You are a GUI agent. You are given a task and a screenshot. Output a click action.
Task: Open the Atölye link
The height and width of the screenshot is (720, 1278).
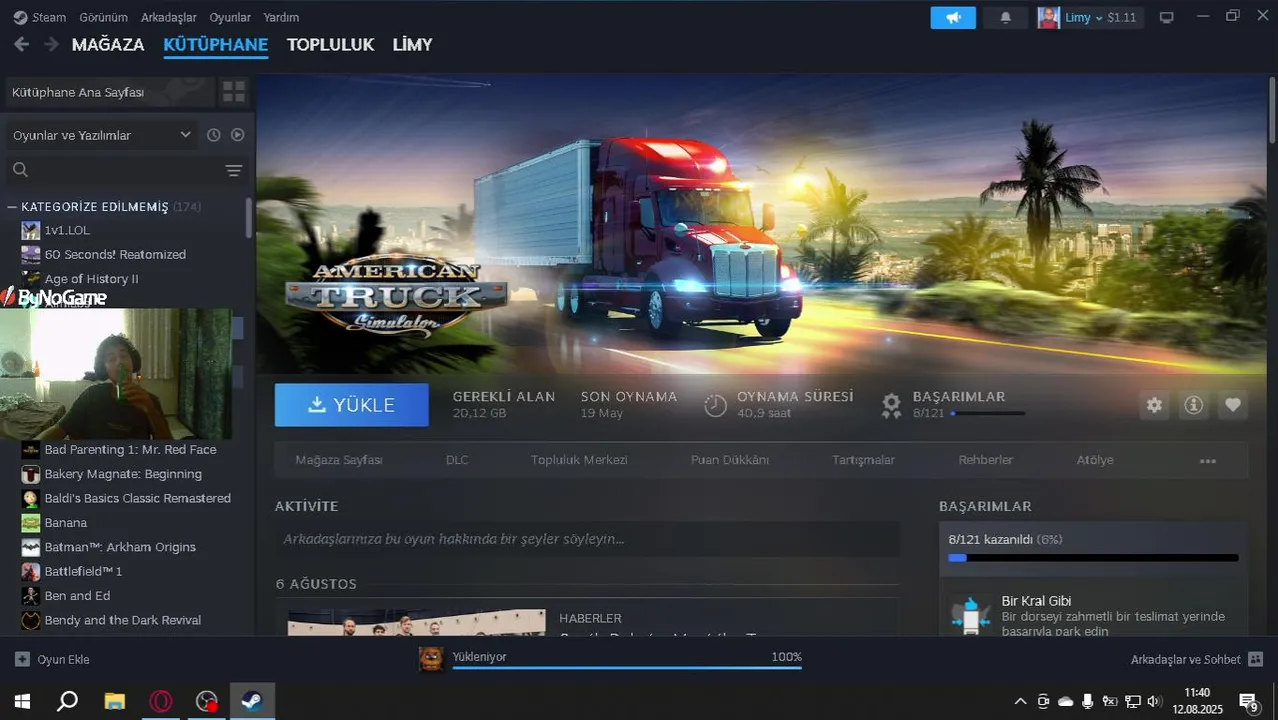click(x=1095, y=460)
